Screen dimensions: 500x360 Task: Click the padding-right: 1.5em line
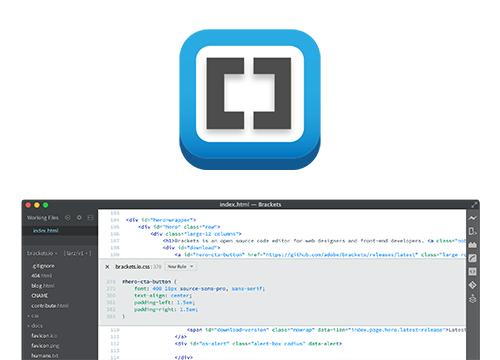pos(166,310)
